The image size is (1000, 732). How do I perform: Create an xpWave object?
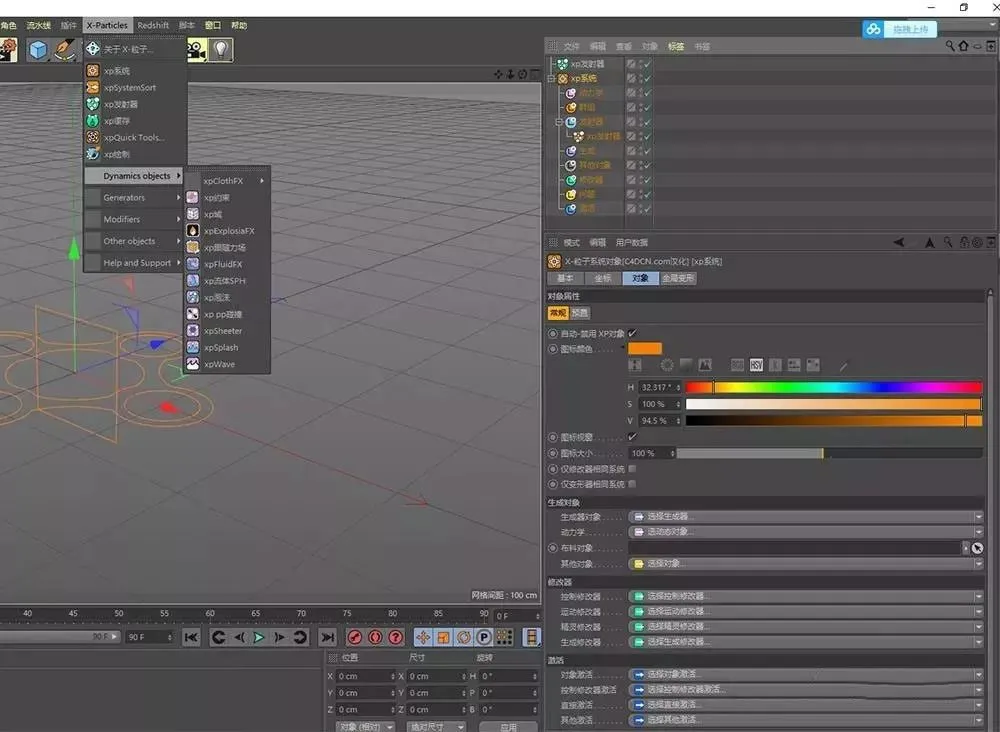point(219,364)
